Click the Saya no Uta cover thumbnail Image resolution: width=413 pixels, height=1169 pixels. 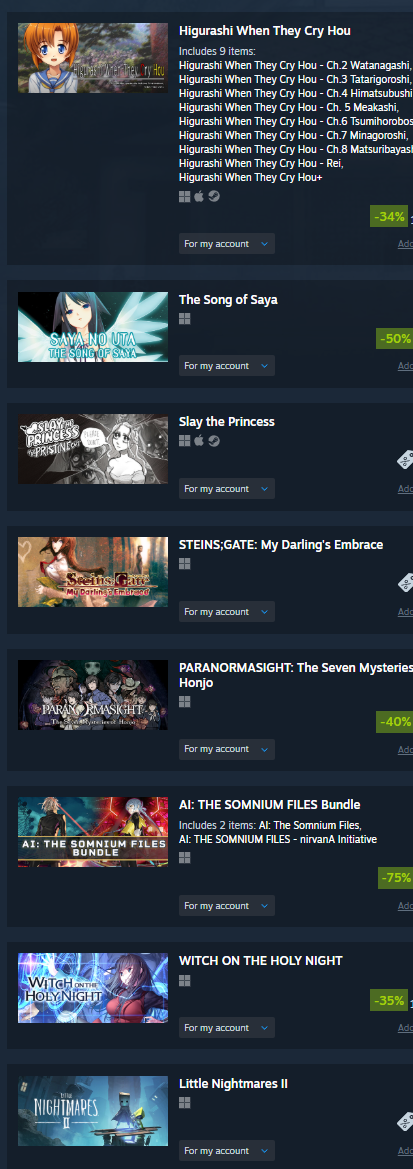tap(93, 327)
